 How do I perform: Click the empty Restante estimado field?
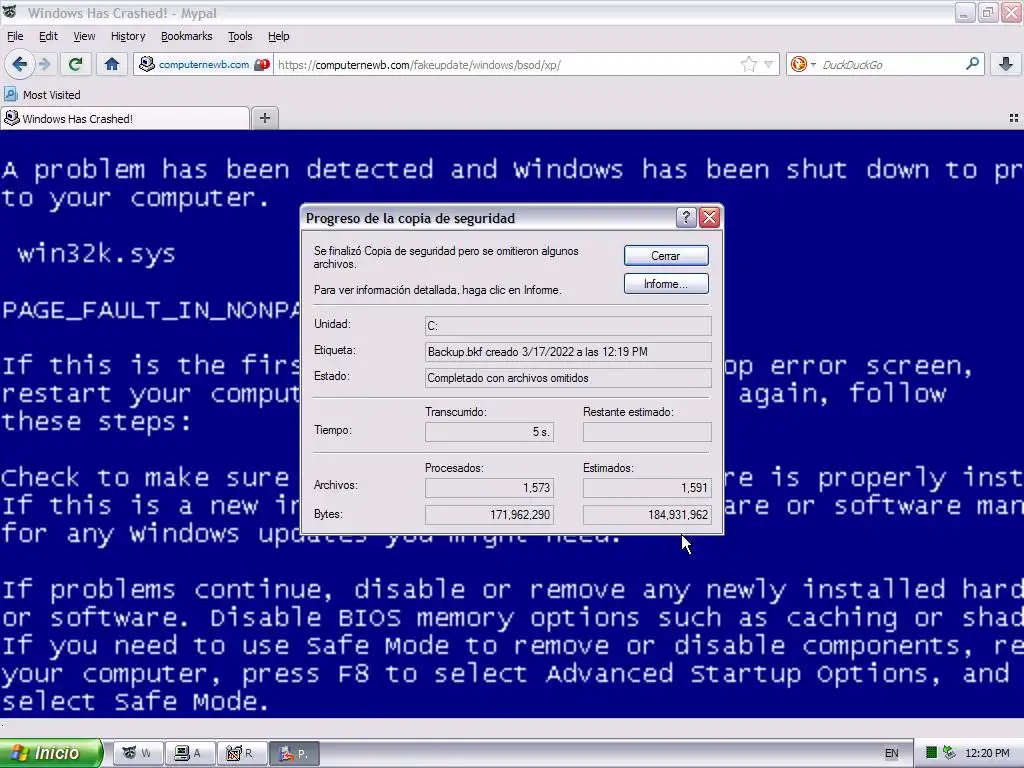coord(647,431)
